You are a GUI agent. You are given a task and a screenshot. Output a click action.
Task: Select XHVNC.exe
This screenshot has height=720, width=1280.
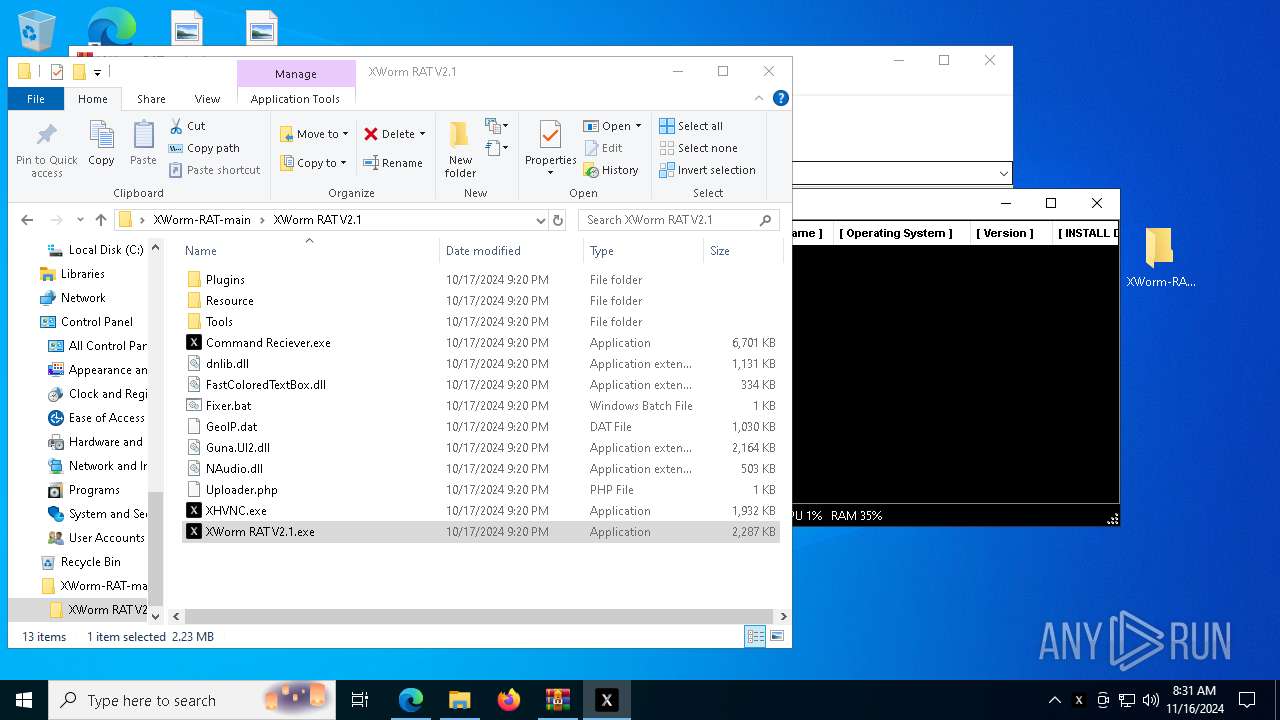(236, 511)
